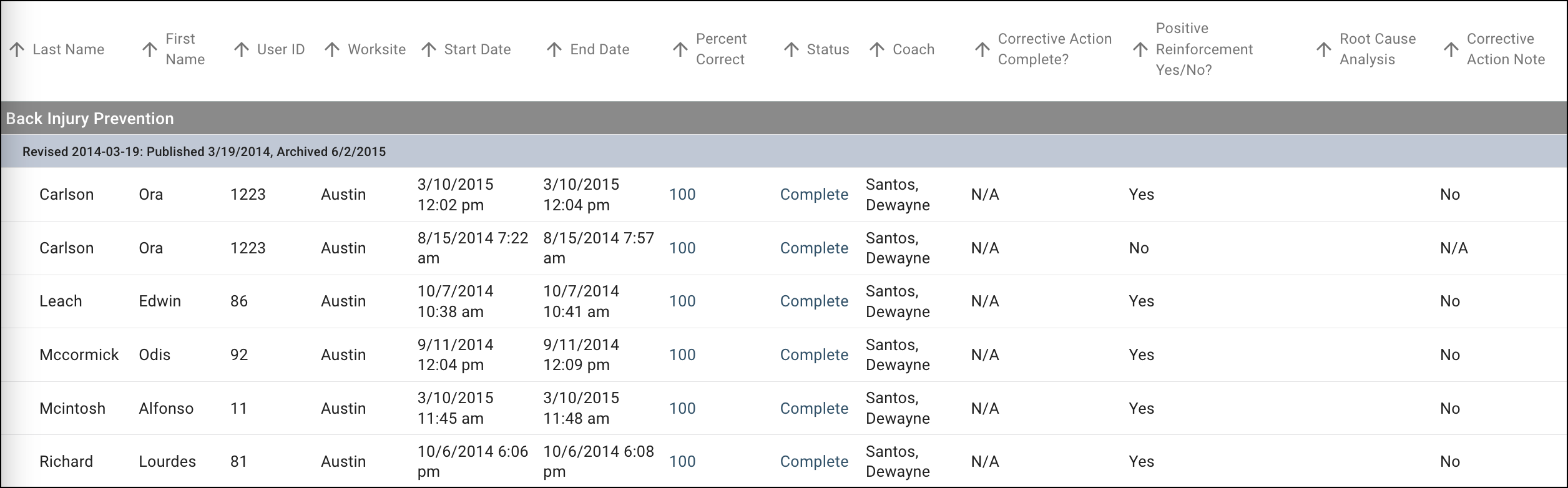Image resolution: width=1568 pixels, height=488 pixels.
Task: Click the Start Date sort arrow
Action: click(x=429, y=49)
